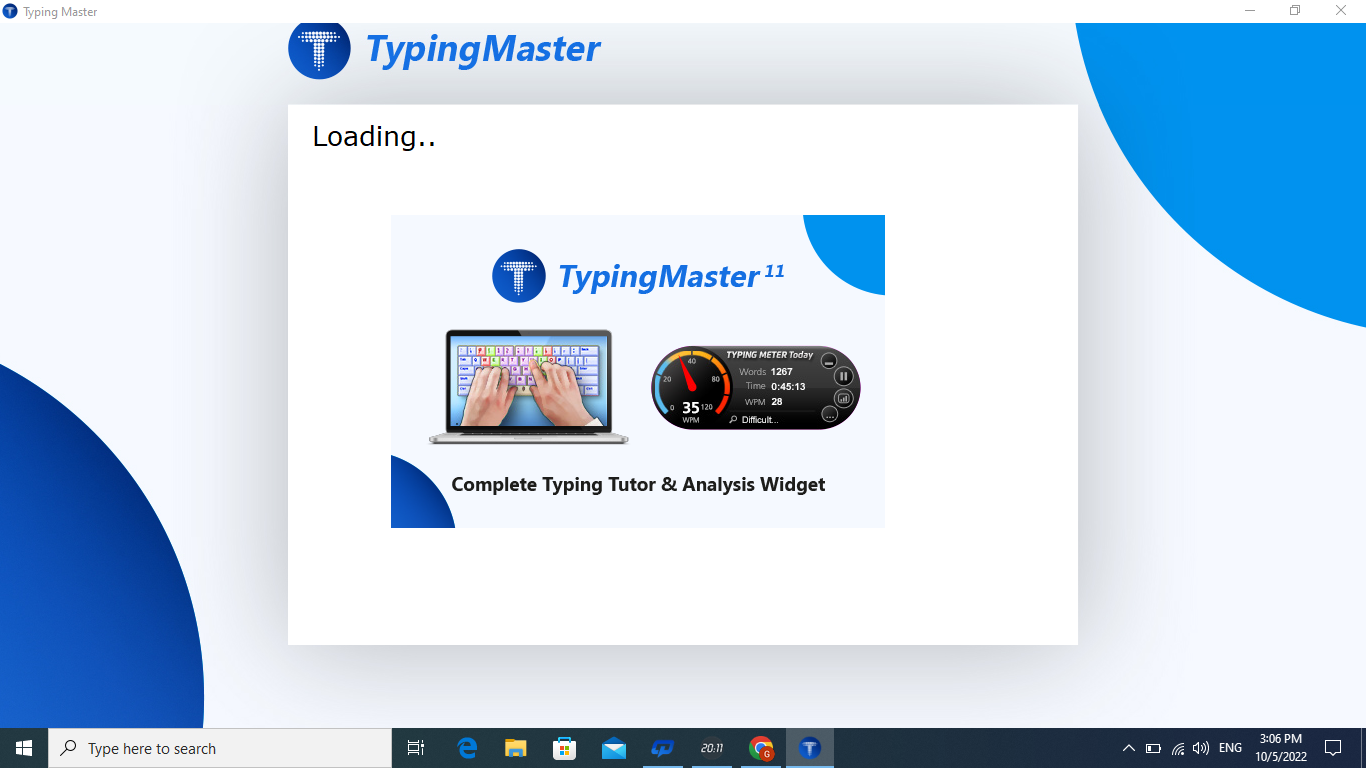Open Task View from the taskbar
This screenshot has width=1366, height=768.
pos(416,748)
